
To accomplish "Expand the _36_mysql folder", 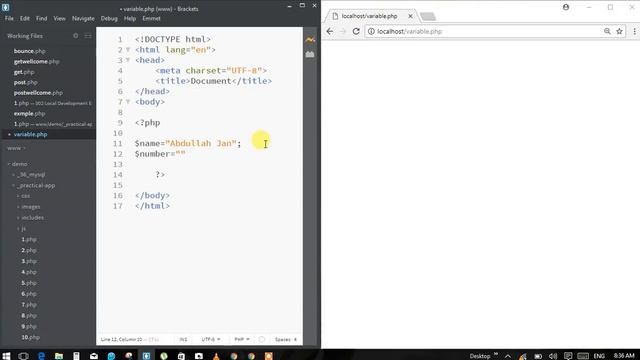I will click(13, 175).
